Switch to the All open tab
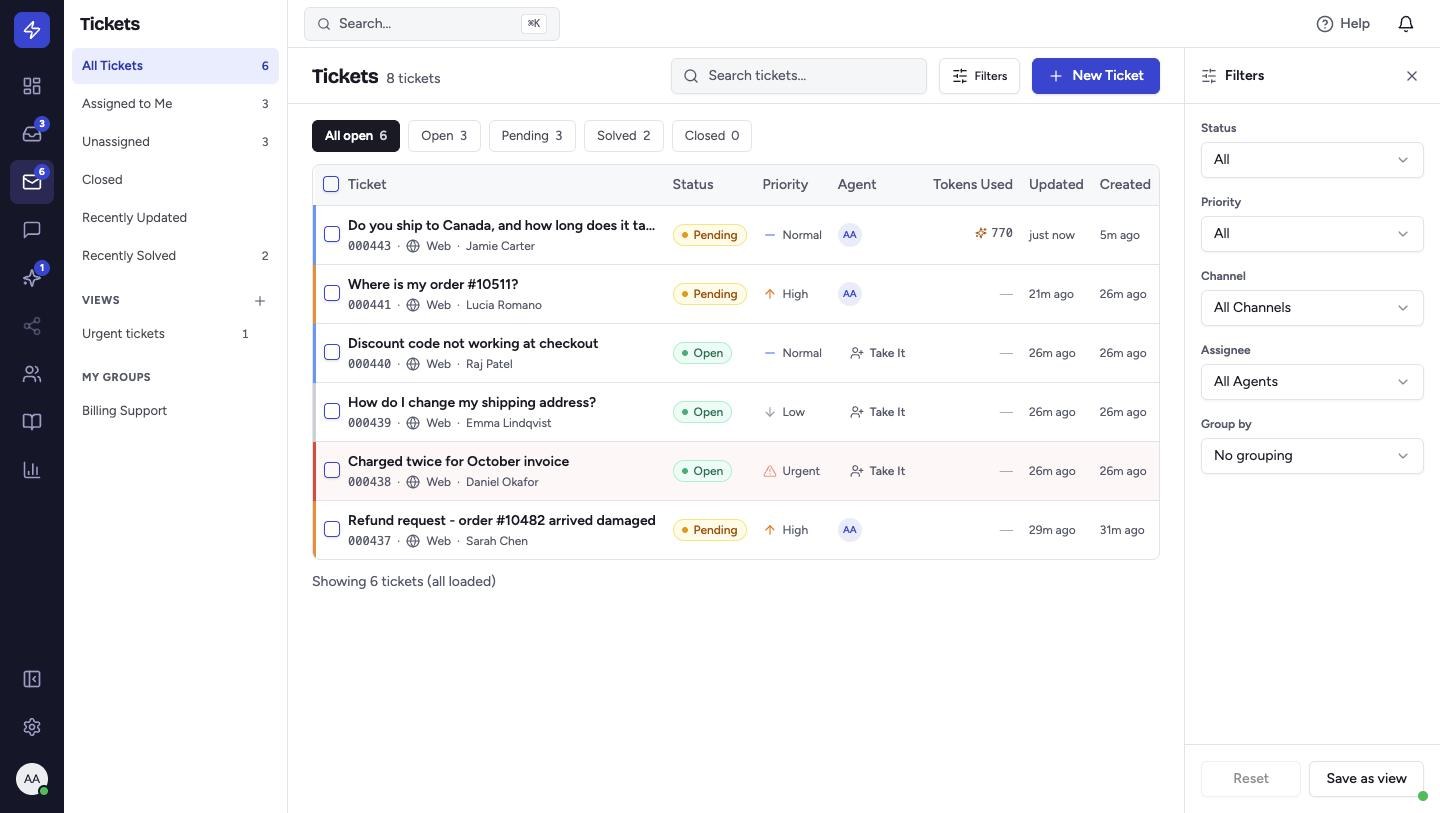The width and height of the screenshot is (1440, 813). 356,136
